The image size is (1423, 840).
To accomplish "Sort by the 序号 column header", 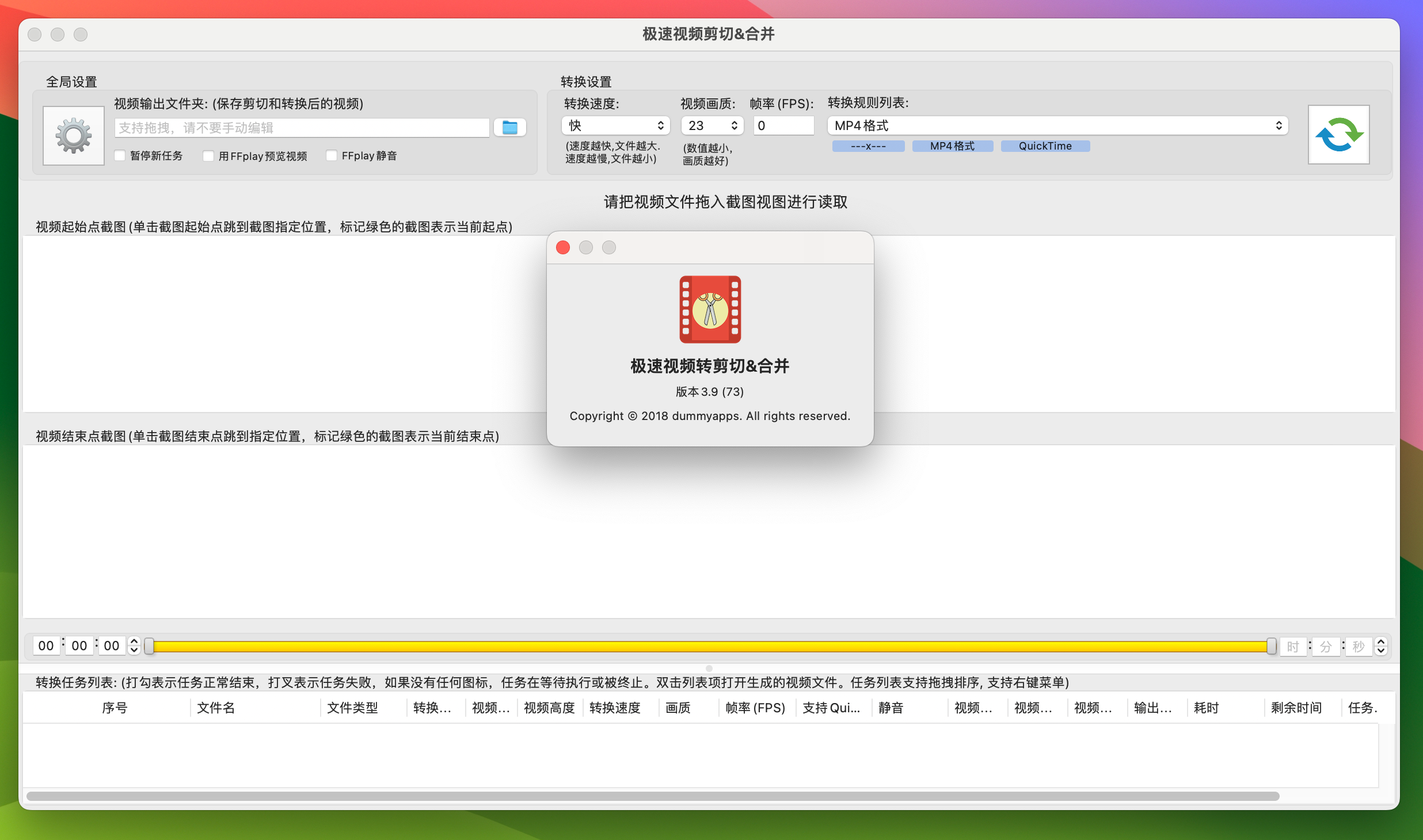I will 115,708.
